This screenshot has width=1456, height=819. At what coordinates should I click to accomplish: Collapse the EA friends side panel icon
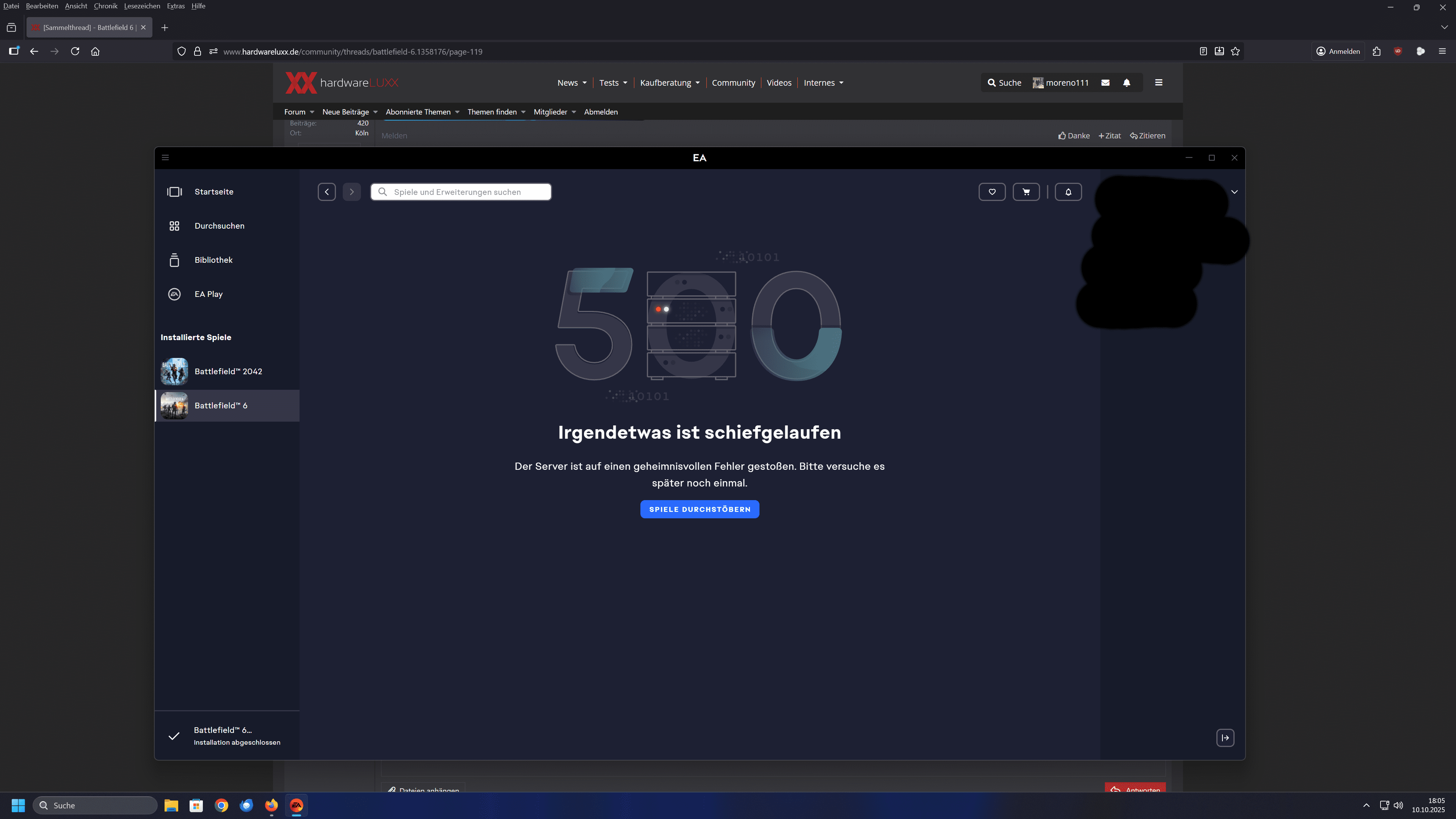click(1225, 737)
